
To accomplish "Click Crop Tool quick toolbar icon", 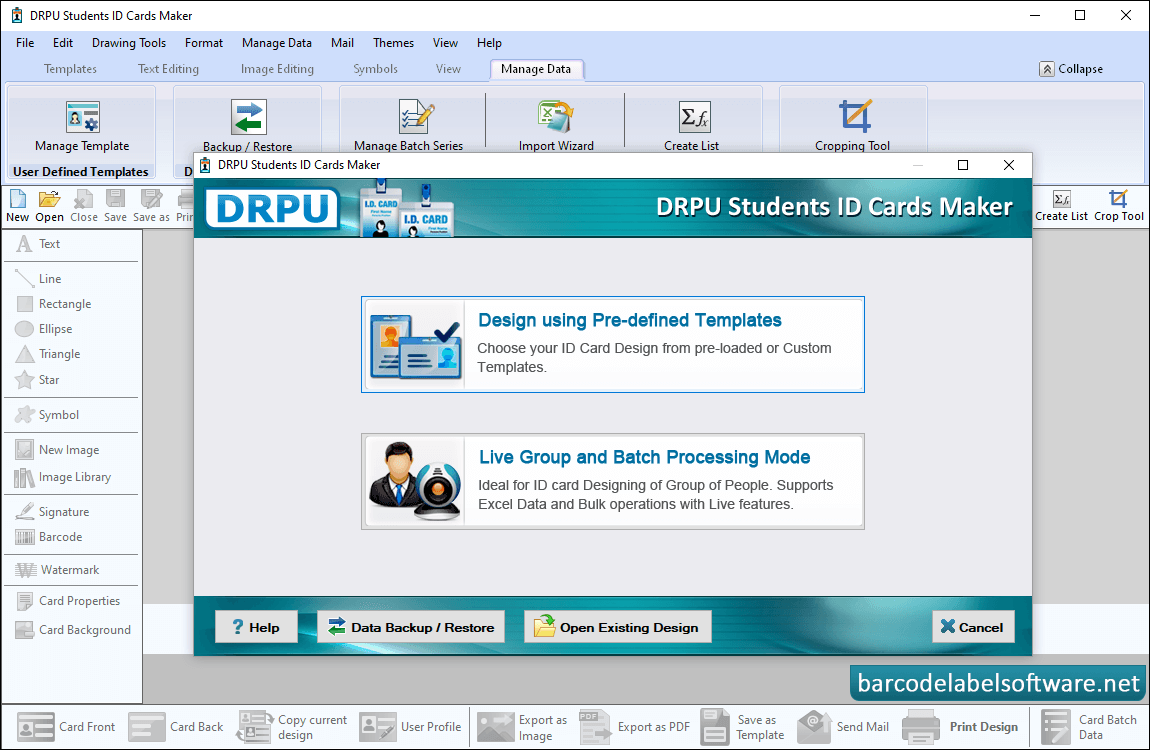I will tap(1118, 206).
